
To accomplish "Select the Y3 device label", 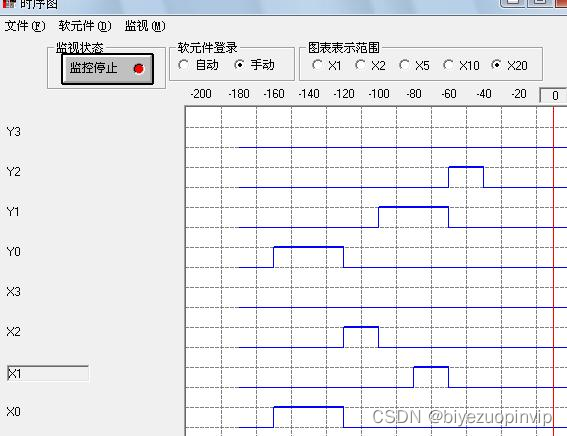I will (x=13, y=132).
